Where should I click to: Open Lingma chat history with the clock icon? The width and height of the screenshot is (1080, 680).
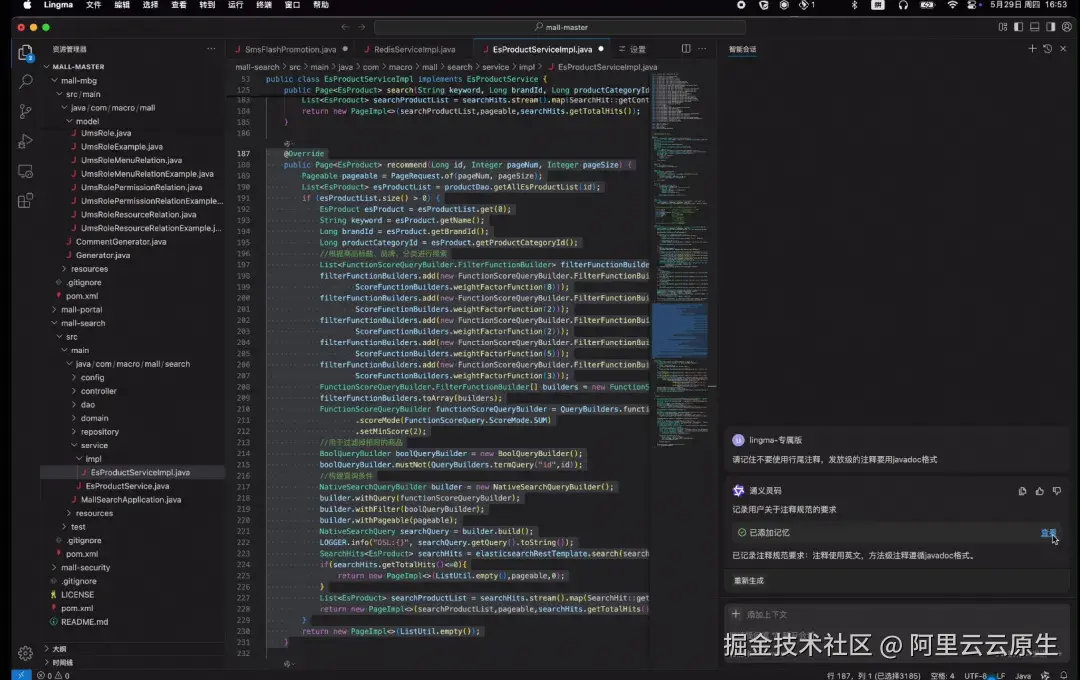pos(1047,48)
